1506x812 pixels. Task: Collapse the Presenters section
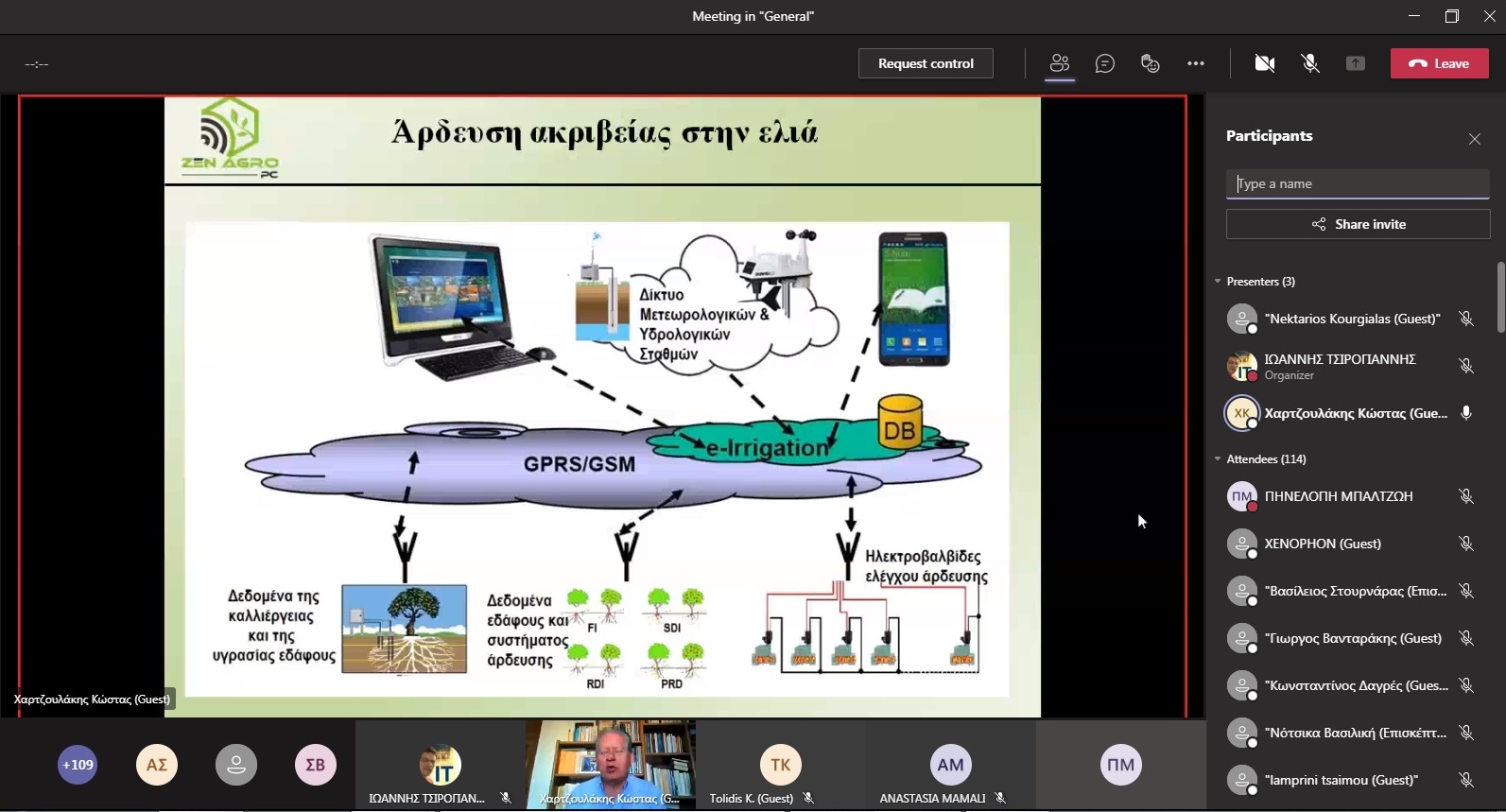point(1218,282)
